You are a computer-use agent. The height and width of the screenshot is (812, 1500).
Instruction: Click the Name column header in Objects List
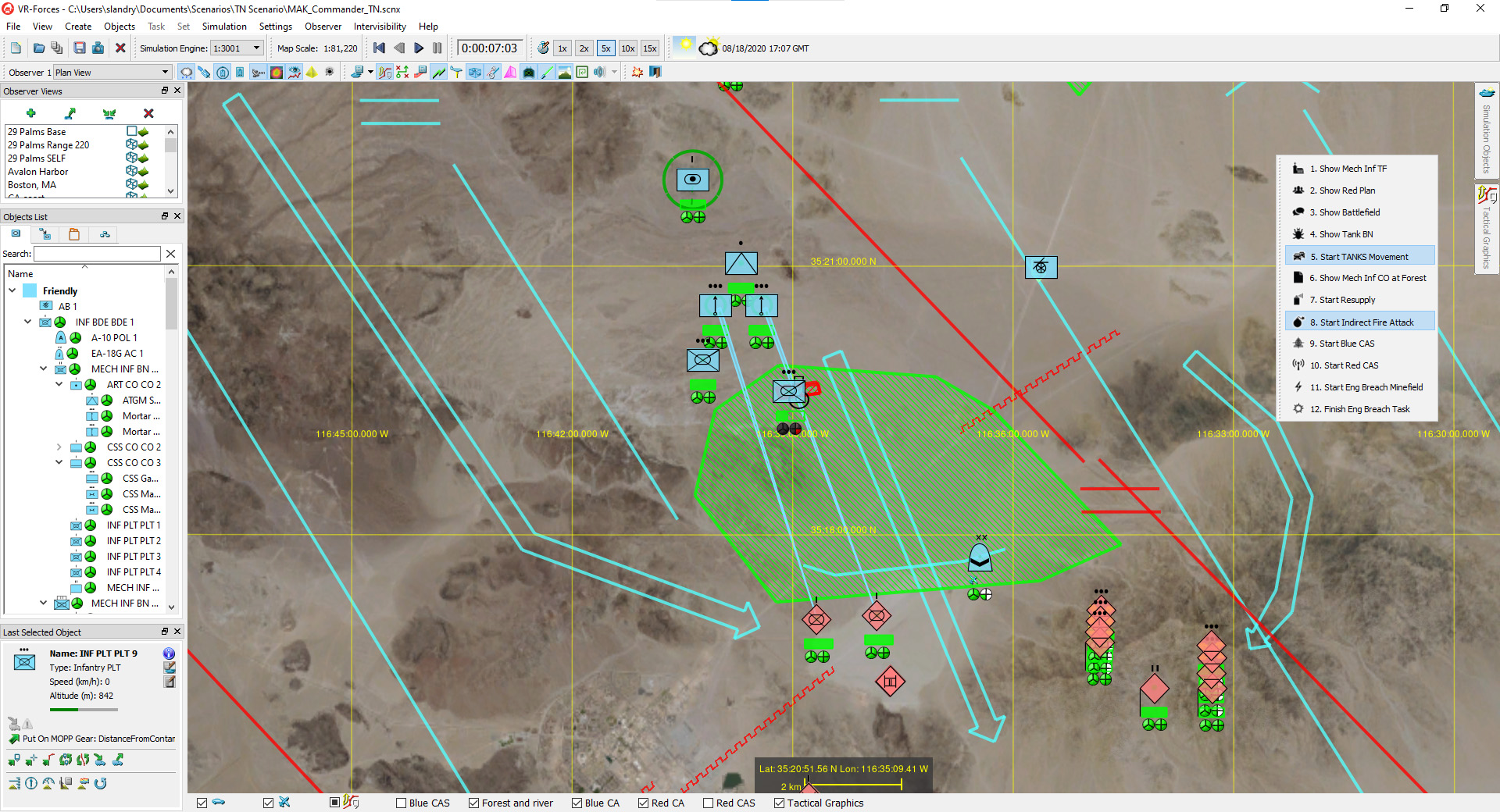(84, 274)
